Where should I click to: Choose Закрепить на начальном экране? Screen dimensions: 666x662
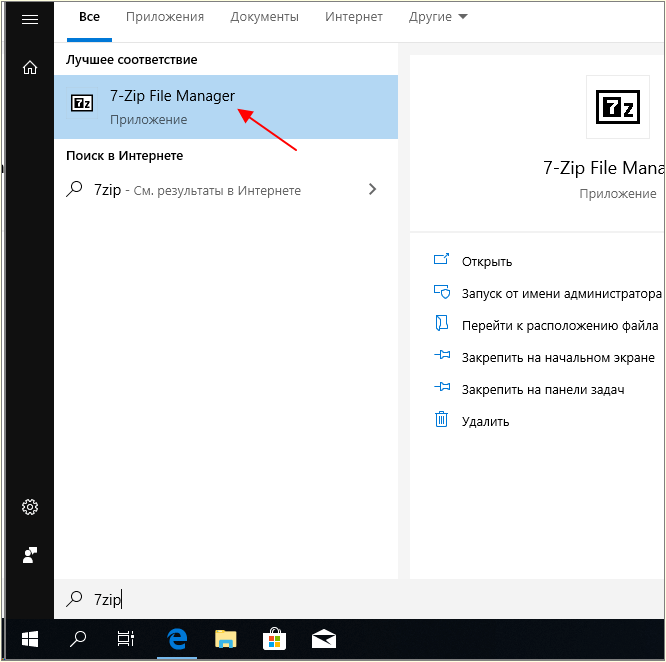point(558,358)
